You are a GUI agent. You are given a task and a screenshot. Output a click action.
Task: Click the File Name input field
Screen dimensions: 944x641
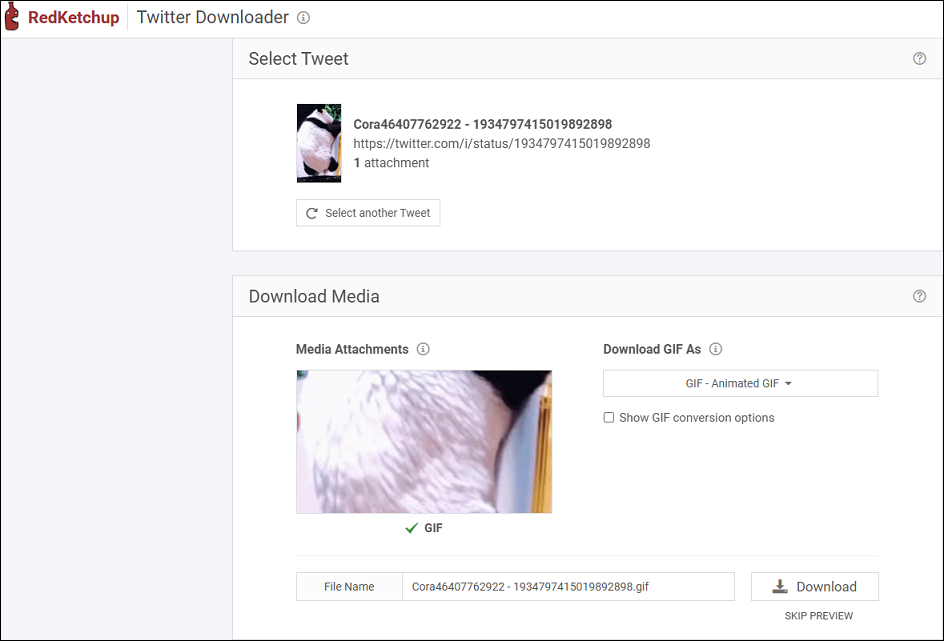568,586
